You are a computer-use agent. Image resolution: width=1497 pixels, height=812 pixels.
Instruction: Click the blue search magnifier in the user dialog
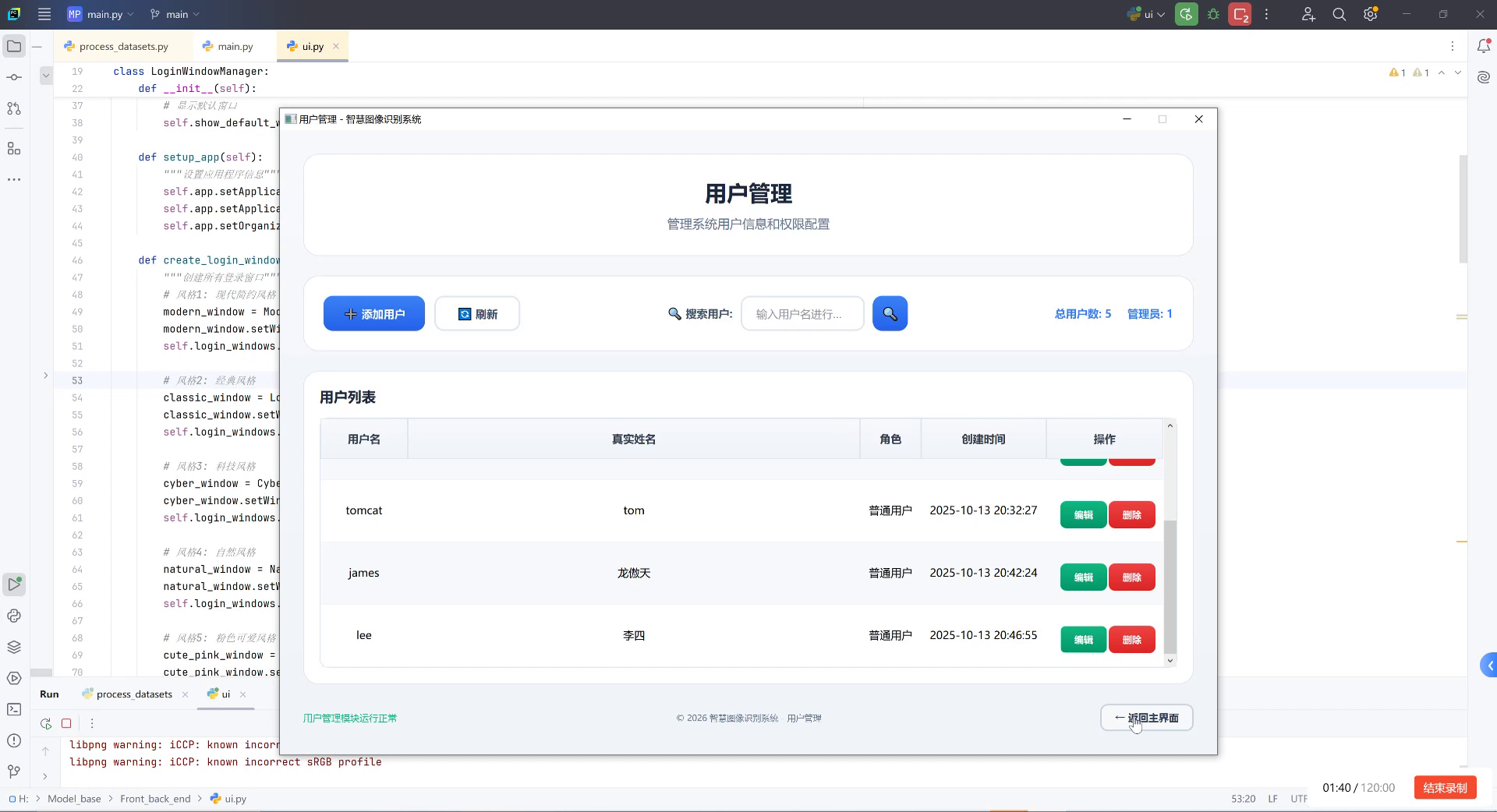tap(890, 313)
